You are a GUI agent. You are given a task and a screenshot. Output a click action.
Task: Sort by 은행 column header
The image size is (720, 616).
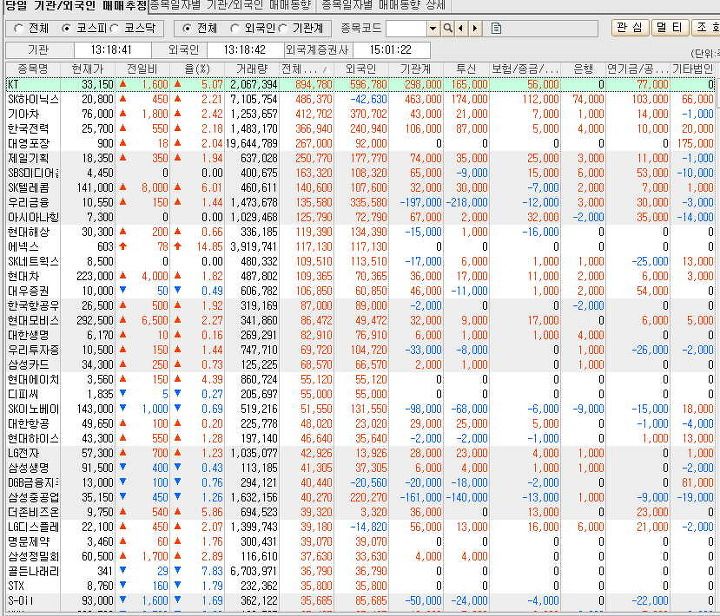(583, 69)
